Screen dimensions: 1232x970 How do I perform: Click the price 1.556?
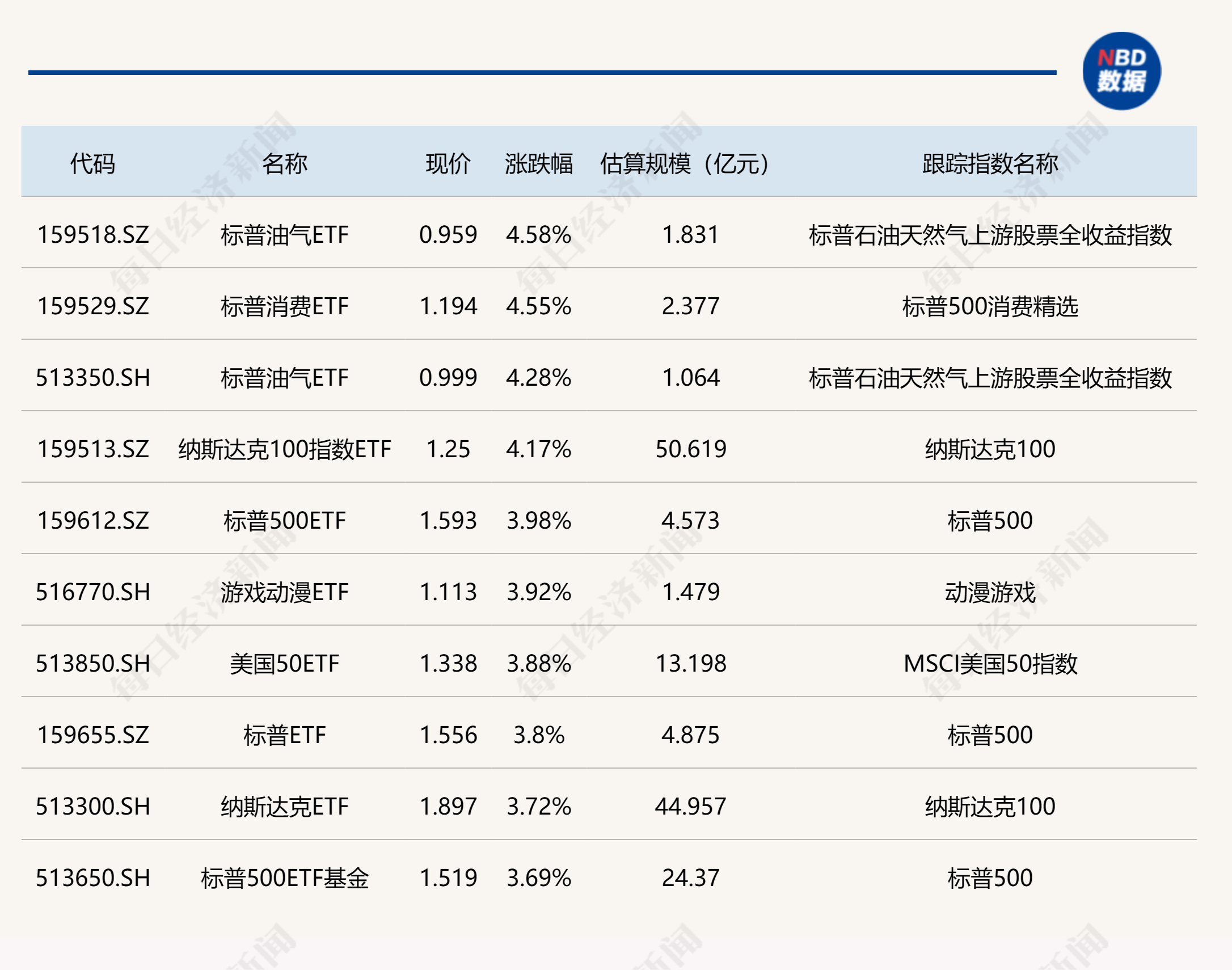(448, 735)
